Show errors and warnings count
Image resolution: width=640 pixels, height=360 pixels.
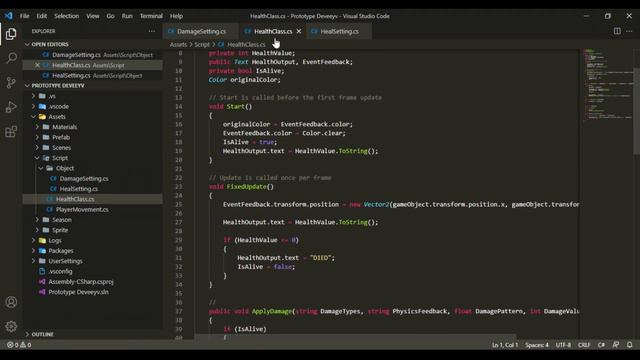coord(19,345)
